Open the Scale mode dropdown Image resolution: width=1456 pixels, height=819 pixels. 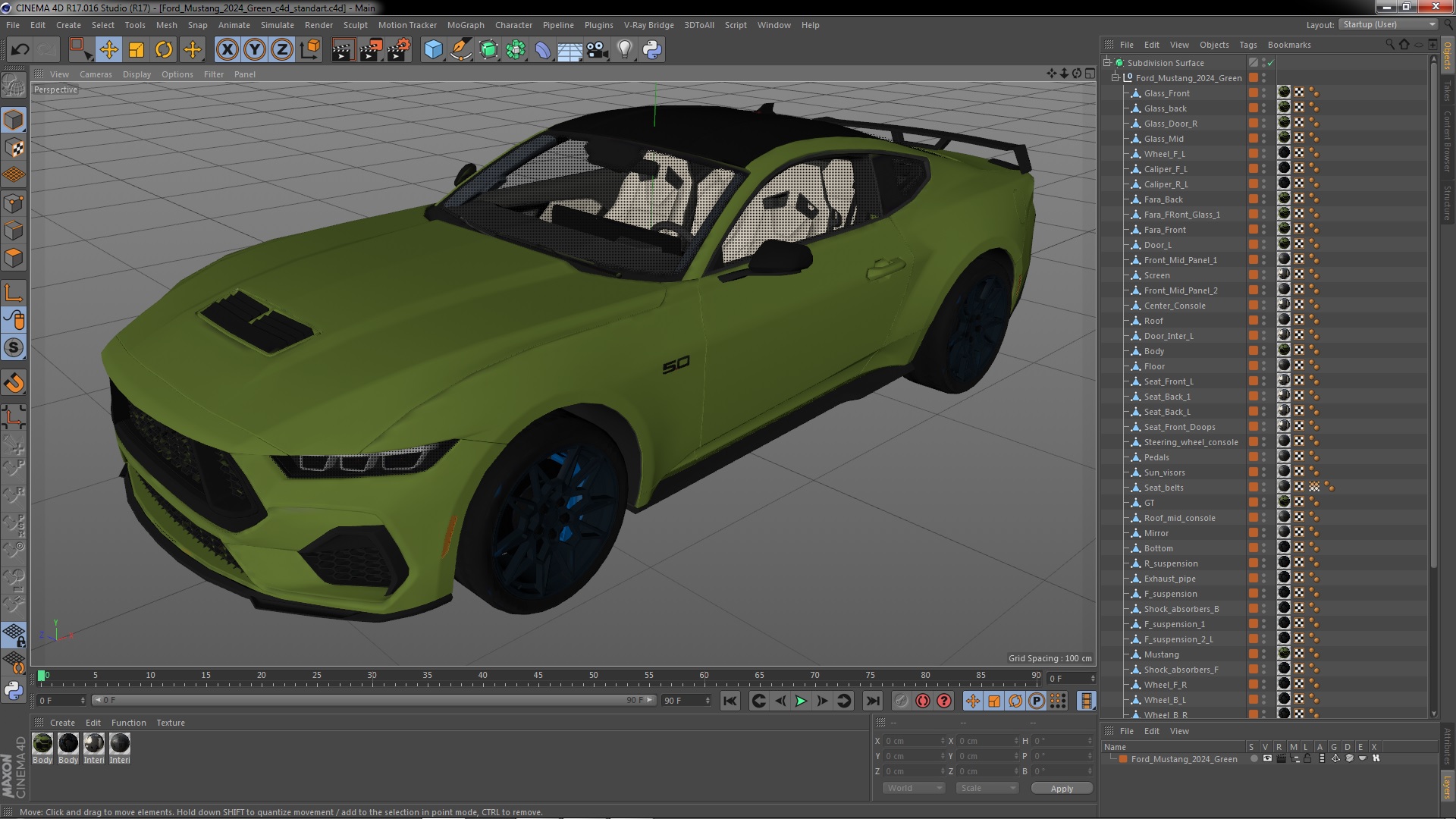(x=987, y=788)
